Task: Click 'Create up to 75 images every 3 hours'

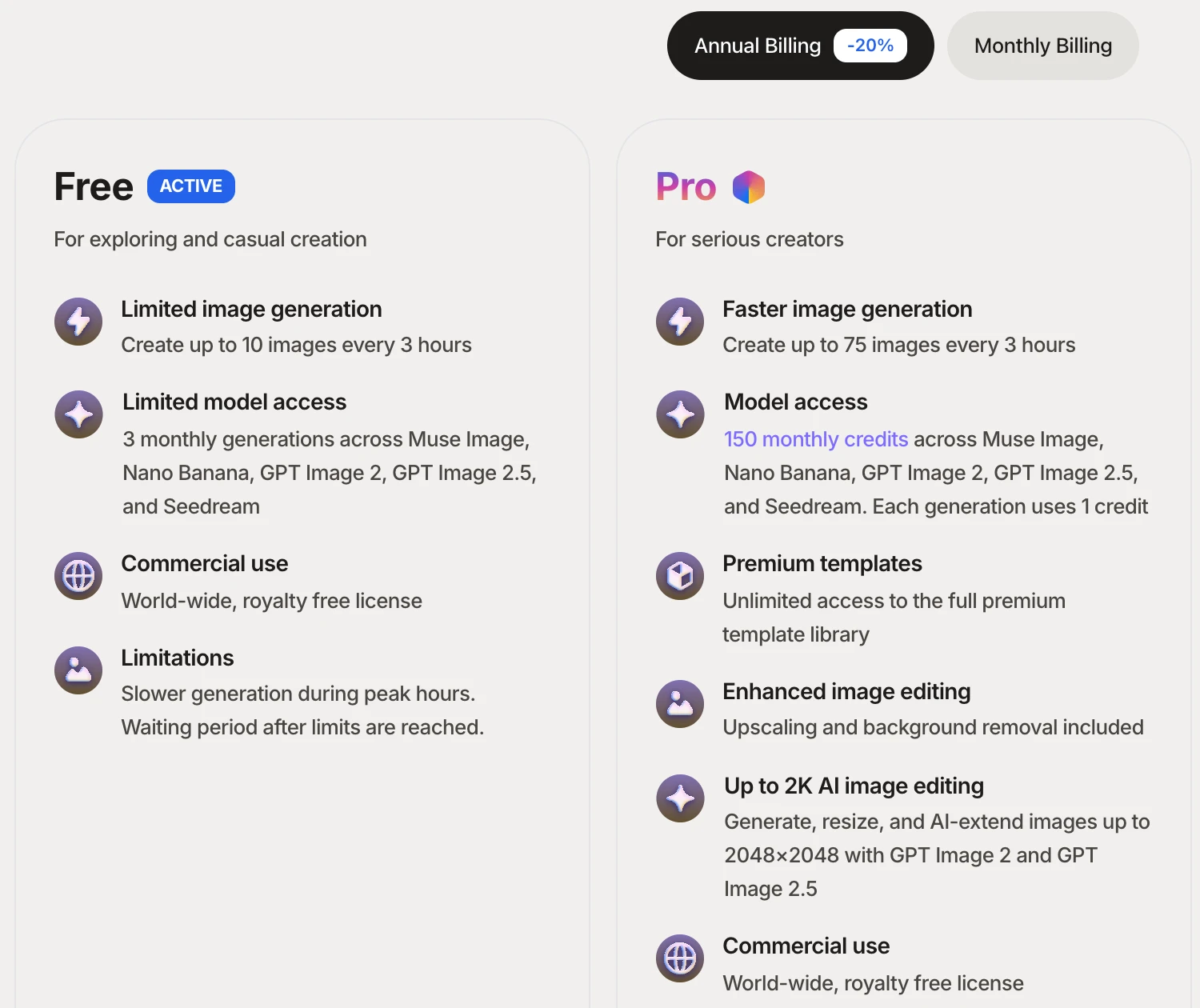Action: [899, 345]
